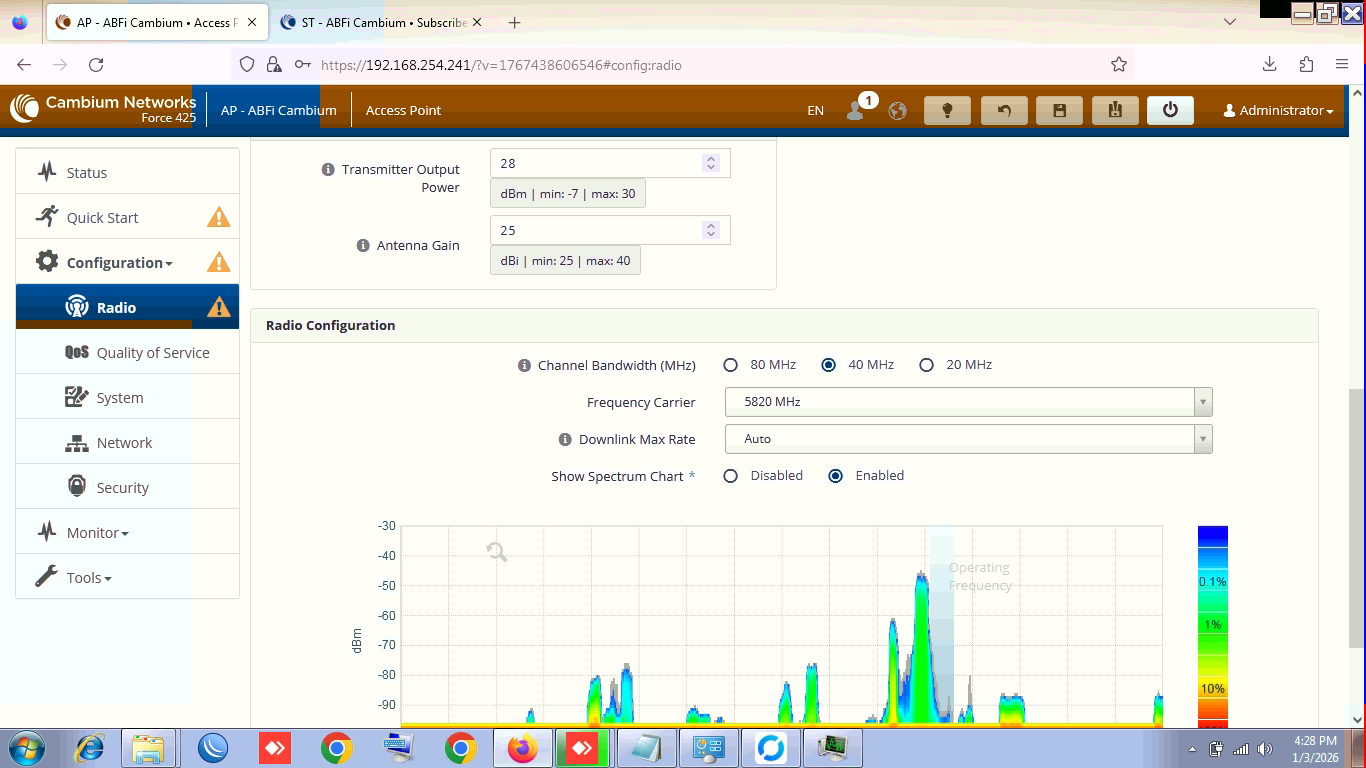
Task: Click the floppy disk save button
Action: tap(1060, 110)
